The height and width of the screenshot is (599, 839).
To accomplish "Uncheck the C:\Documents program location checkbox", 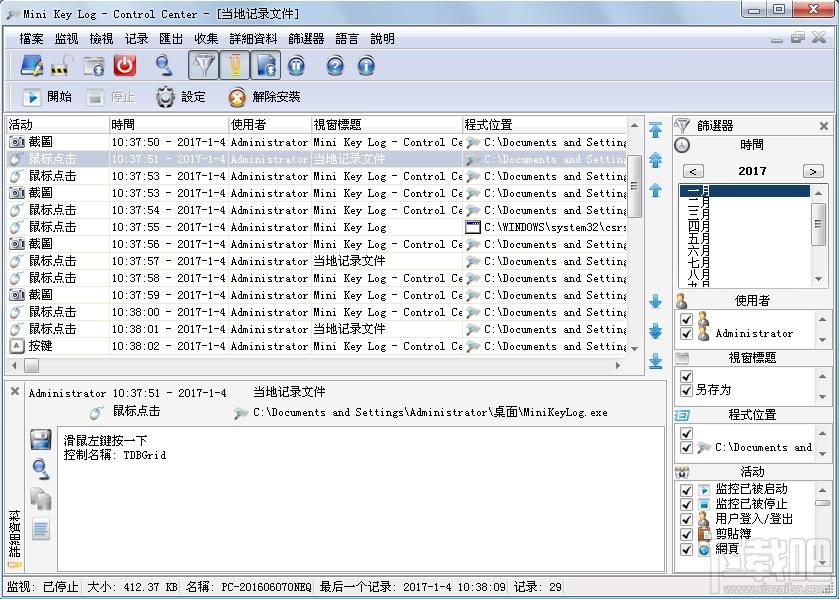I will click(687, 448).
